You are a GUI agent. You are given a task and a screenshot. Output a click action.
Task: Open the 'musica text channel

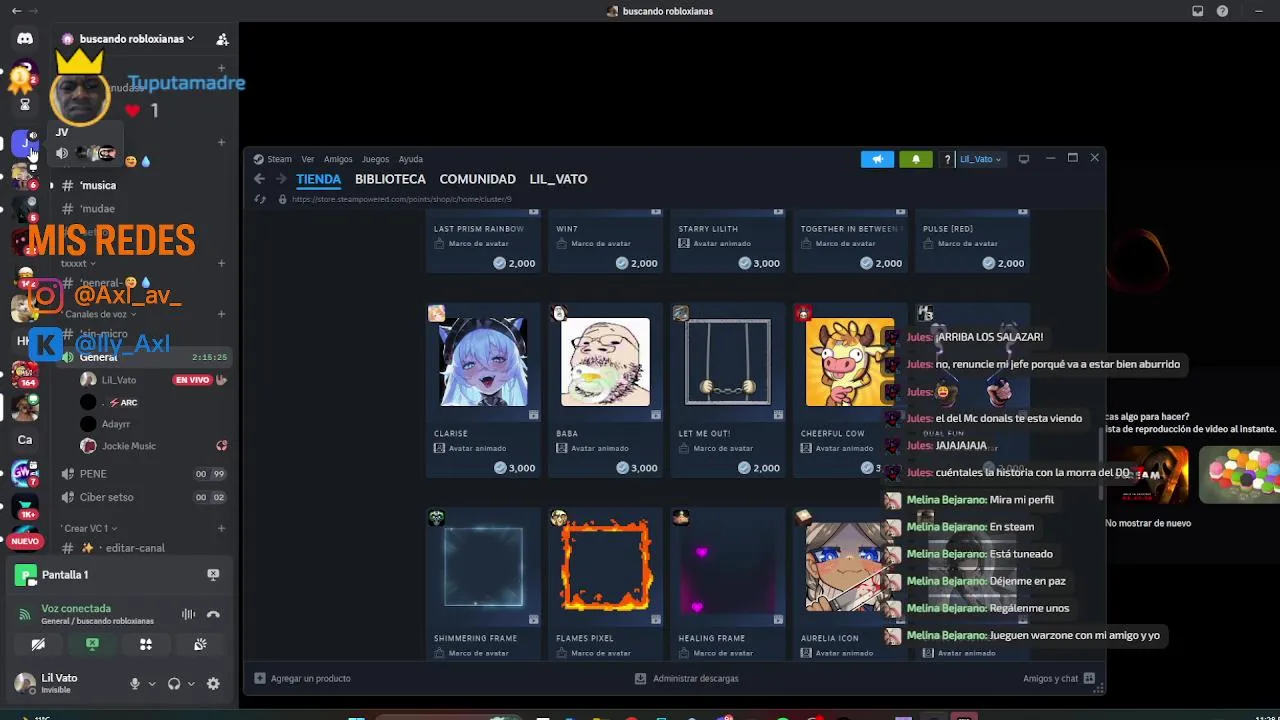pos(98,185)
